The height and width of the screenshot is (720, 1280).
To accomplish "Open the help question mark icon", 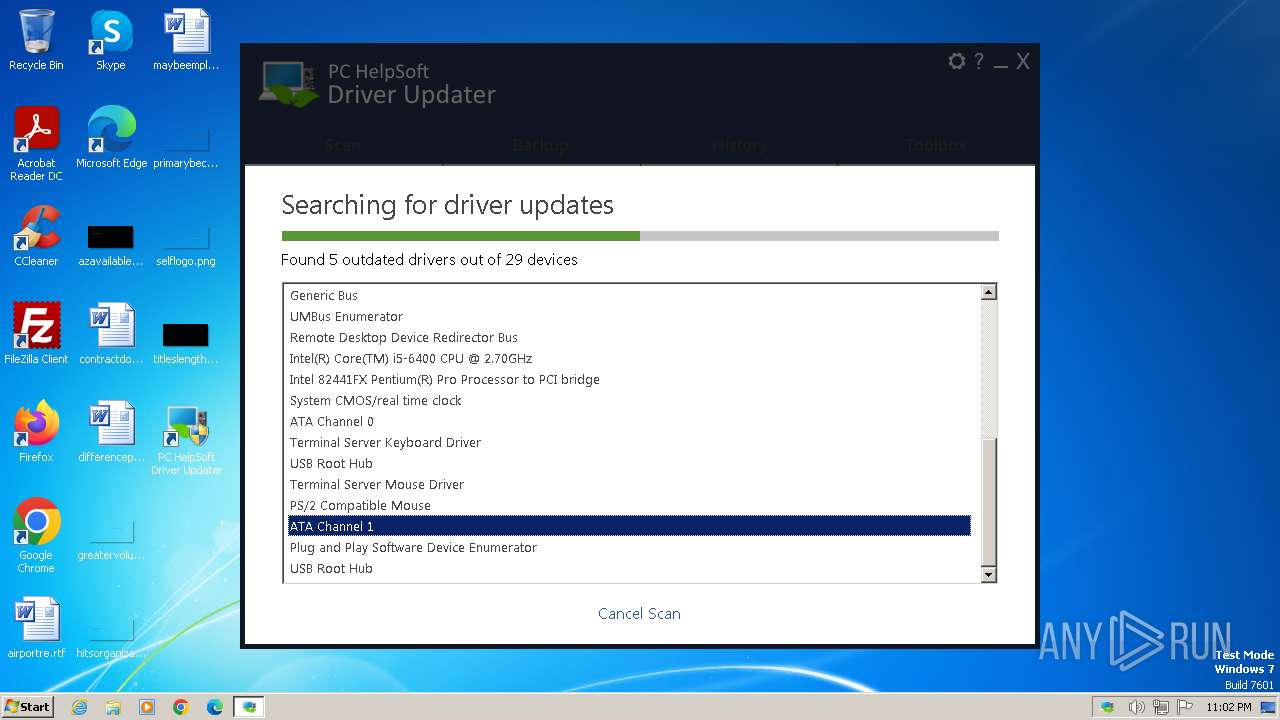I will 979,62.
